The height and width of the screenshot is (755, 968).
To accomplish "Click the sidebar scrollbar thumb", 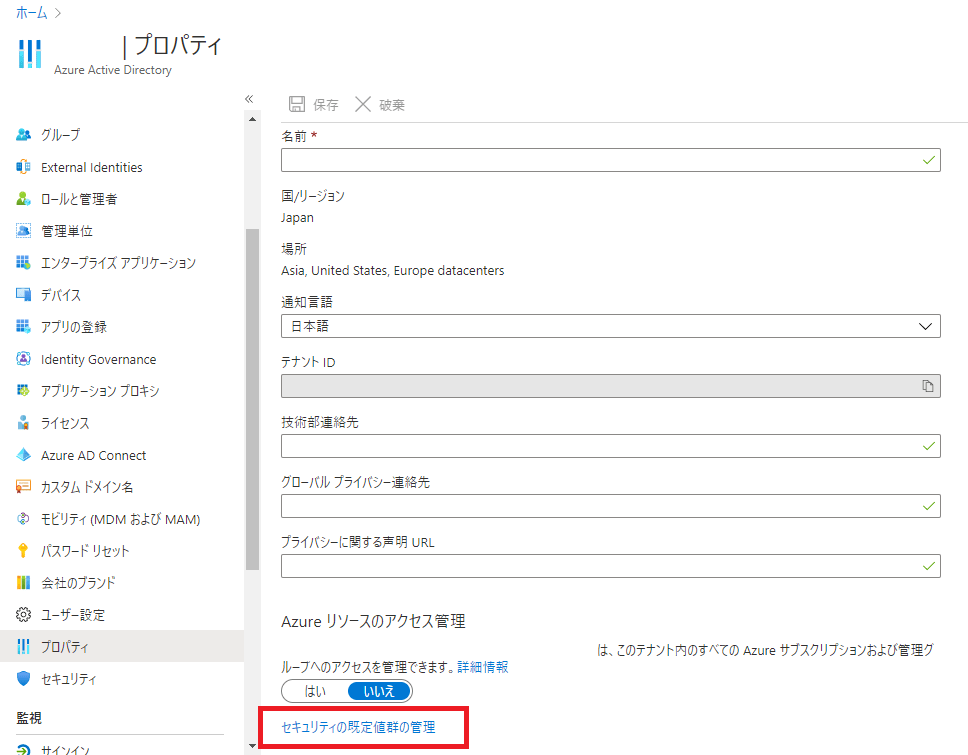I will (x=252, y=399).
